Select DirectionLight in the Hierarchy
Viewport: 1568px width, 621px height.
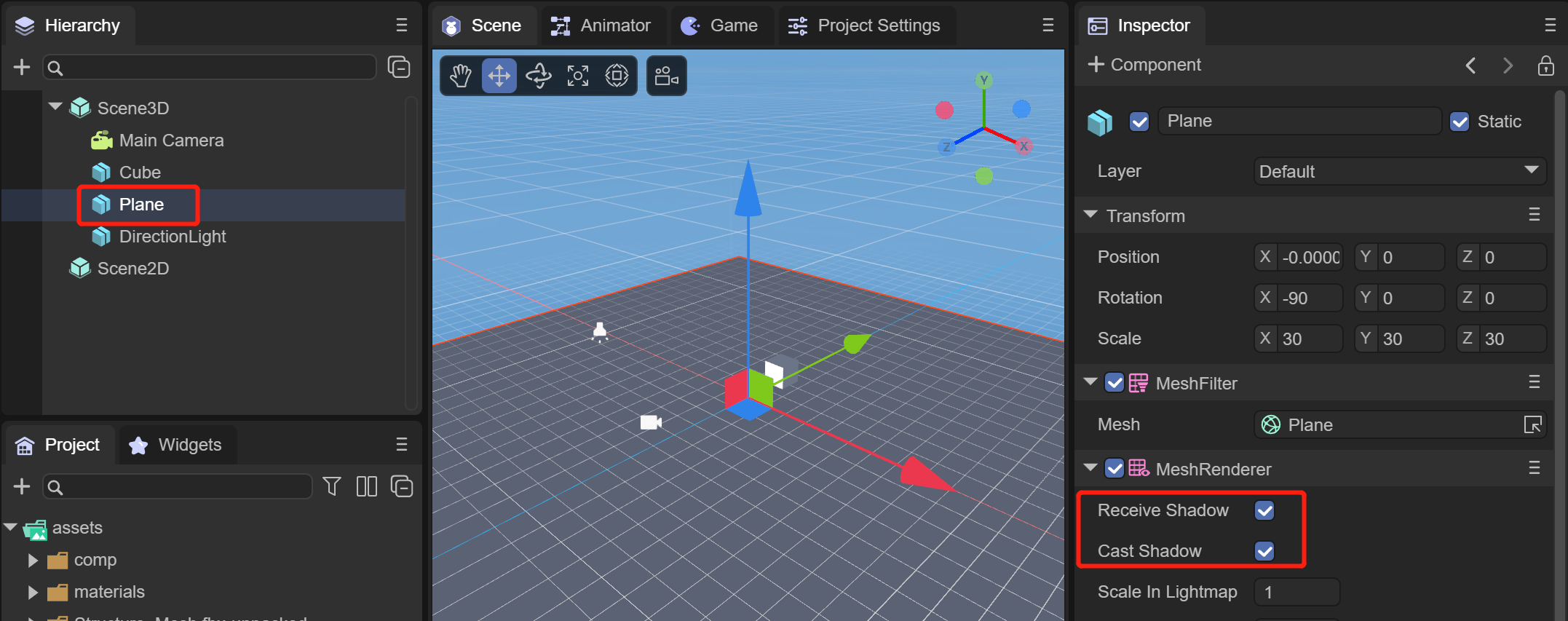tap(172, 237)
